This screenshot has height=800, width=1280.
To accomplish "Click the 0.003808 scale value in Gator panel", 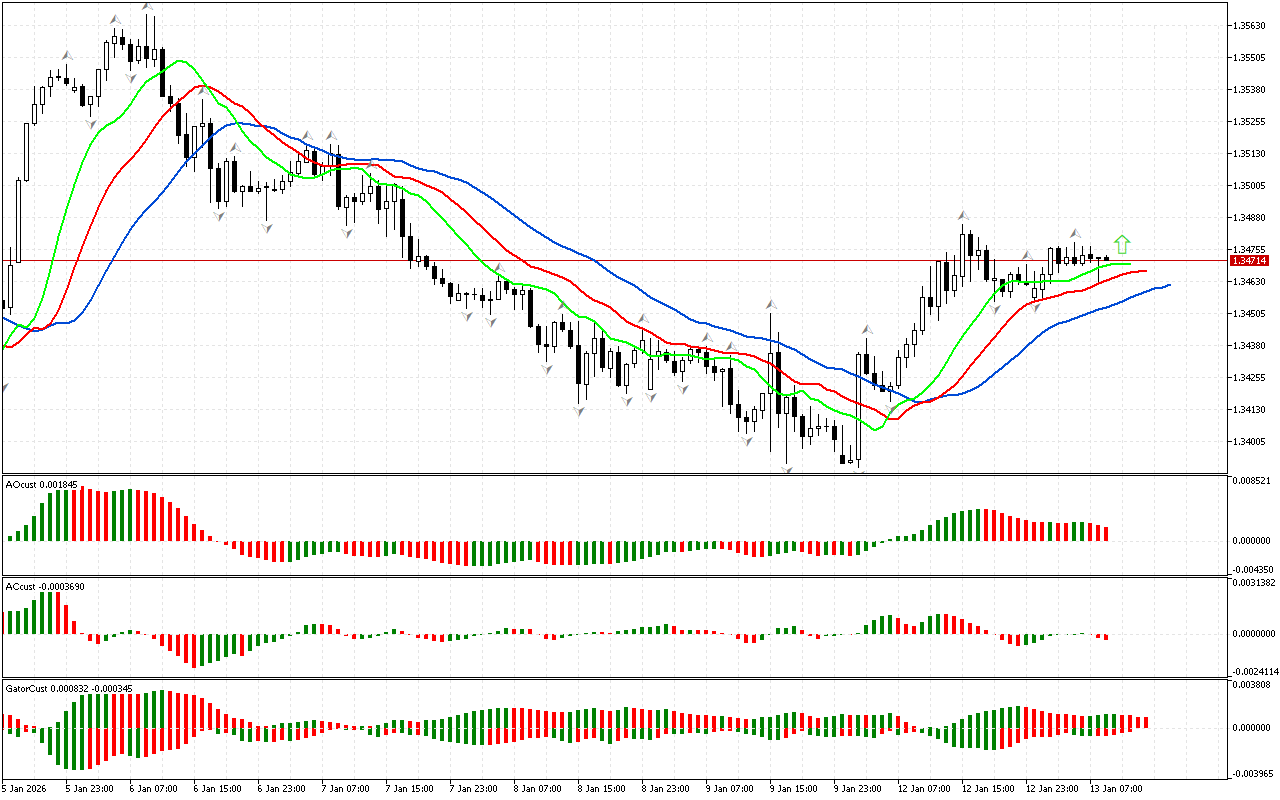I will (1254, 685).
